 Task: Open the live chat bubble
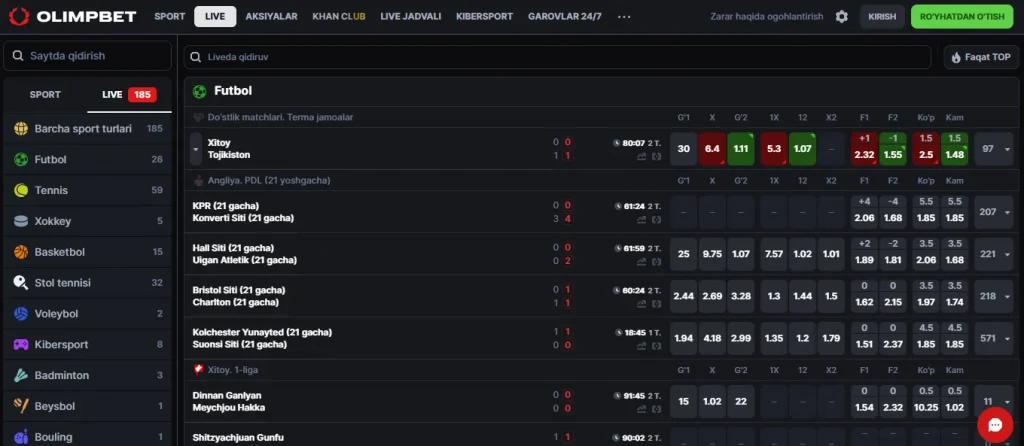click(x=995, y=424)
